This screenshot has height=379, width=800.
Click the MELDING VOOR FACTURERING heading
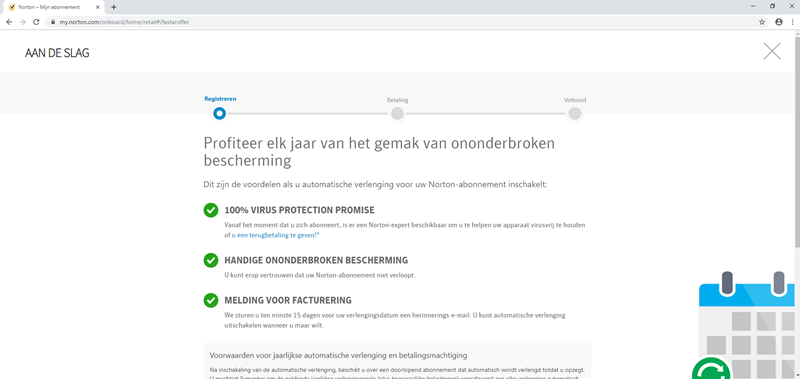click(288, 300)
